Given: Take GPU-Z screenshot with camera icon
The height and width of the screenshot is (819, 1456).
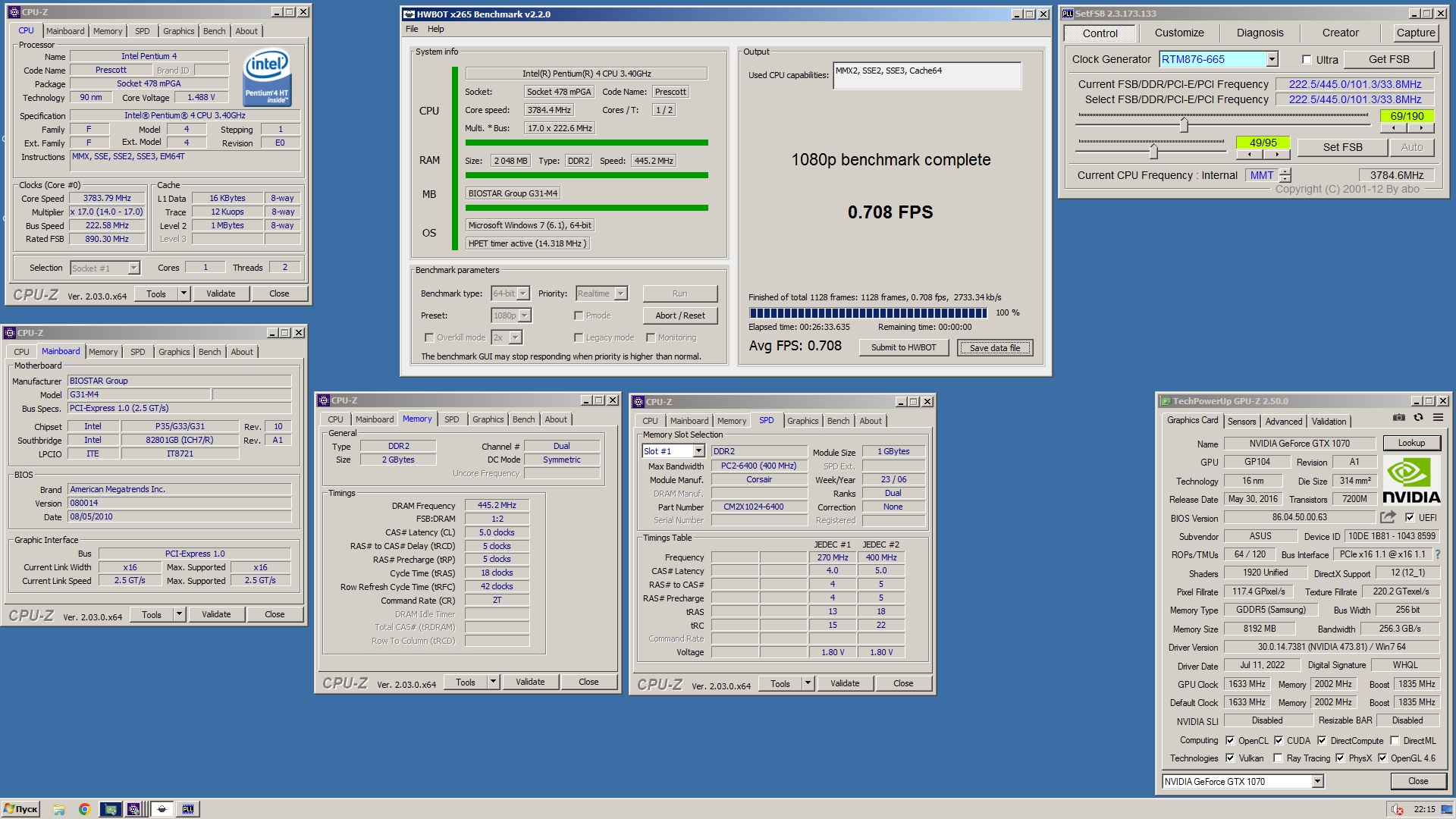Looking at the screenshot, I should coord(1399,418).
